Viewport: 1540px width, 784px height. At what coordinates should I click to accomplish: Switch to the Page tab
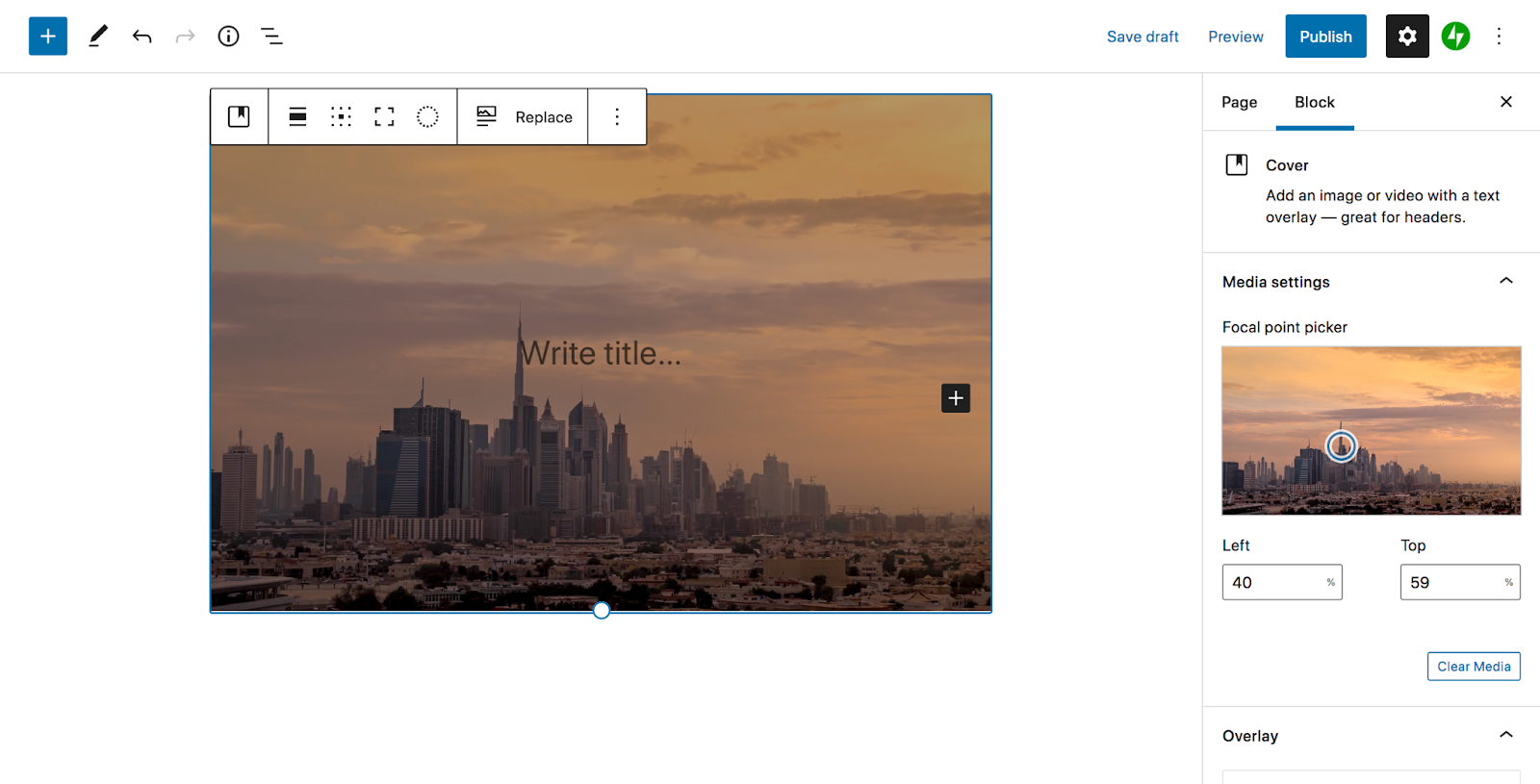pos(1240,102)
